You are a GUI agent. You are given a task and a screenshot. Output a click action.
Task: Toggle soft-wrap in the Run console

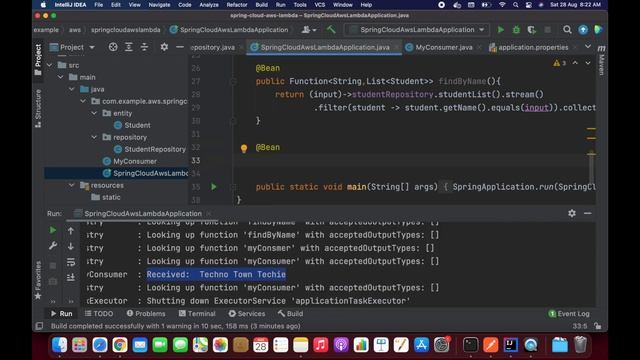pos(71,262)
